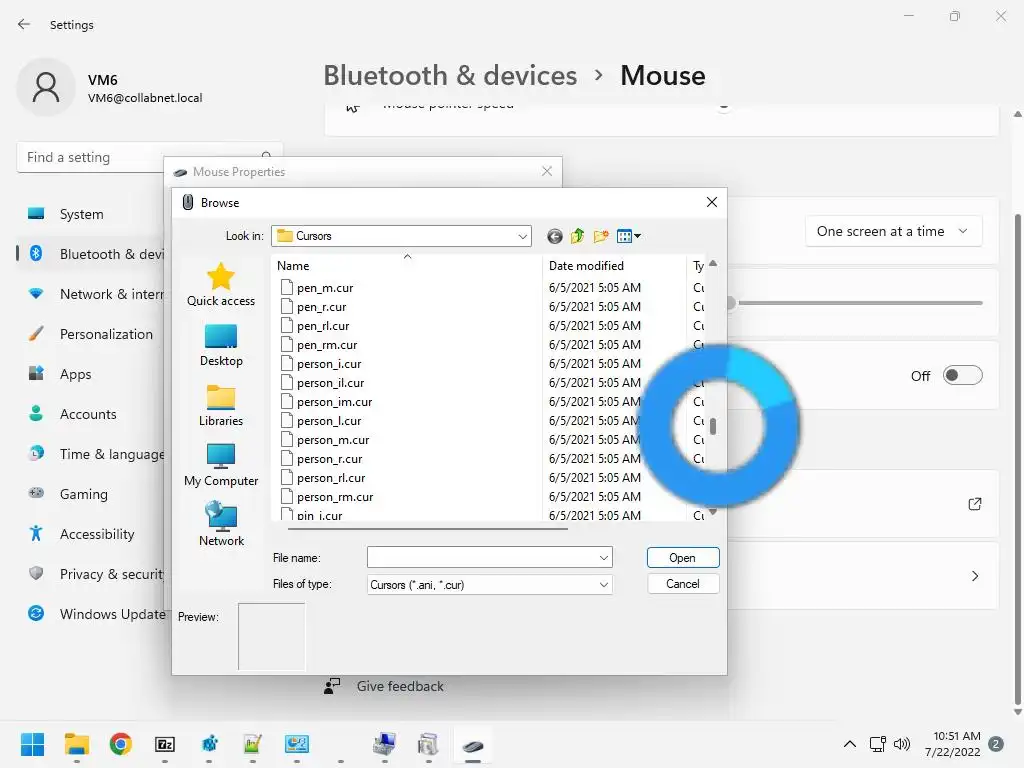The width and height of the screenshot is (1024, 768).
Task: Click the volume speaker icon in tray
Action: 902,744
